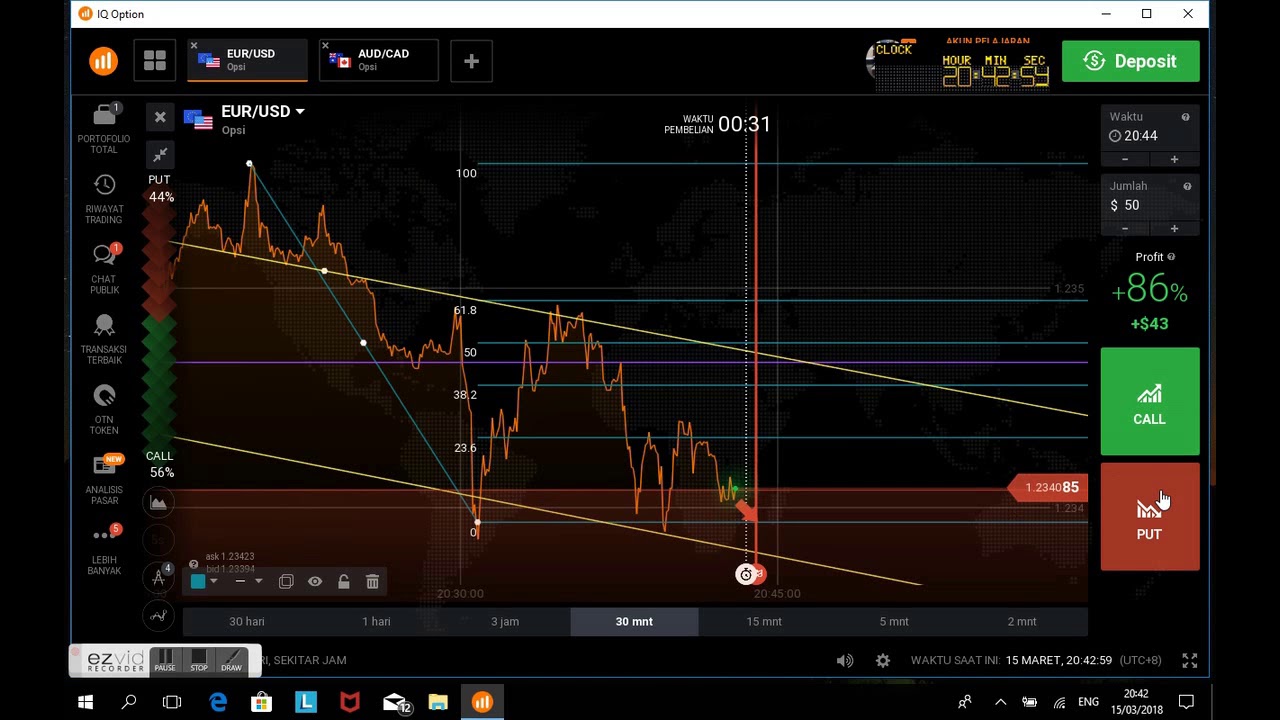This screenshot has width=1280, height=720.
Task: Toggle lock on selected drawing
Action: click(x=344, y=581)
